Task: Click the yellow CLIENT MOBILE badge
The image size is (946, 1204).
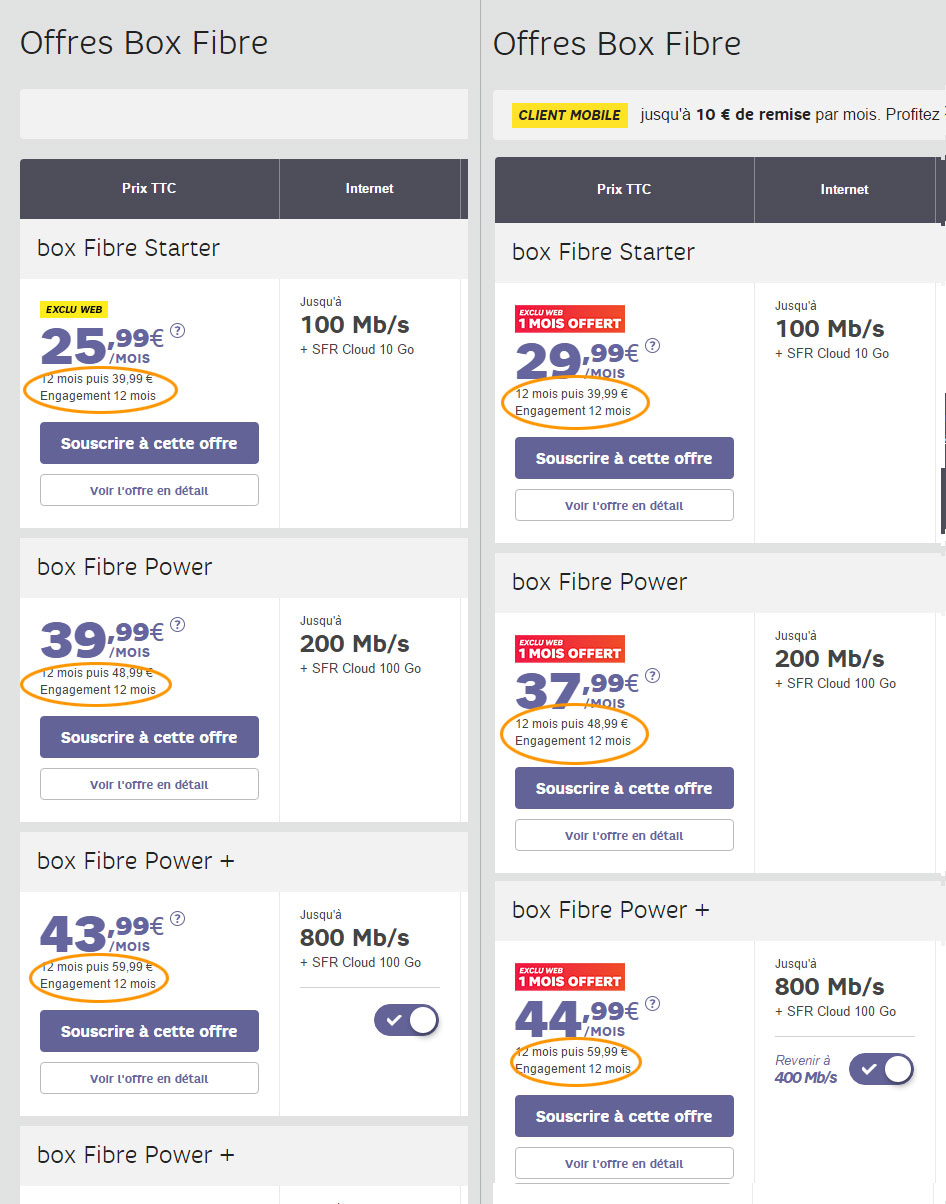Action: click(570, 115)
